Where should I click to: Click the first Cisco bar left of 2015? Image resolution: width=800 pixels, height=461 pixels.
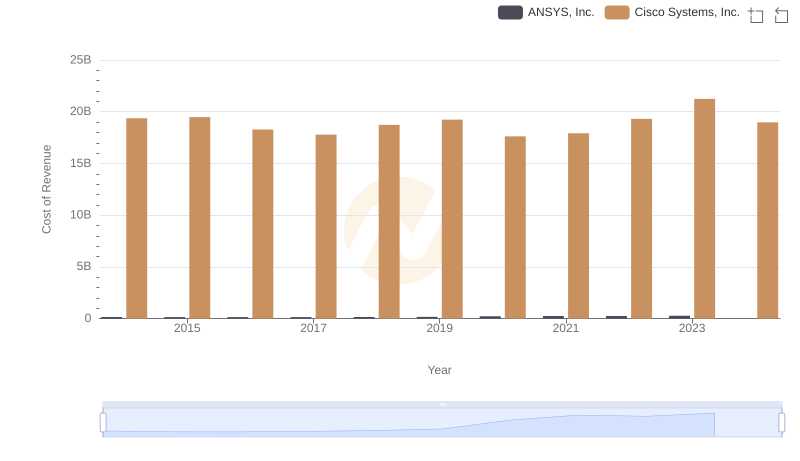(x=136, y=218)
